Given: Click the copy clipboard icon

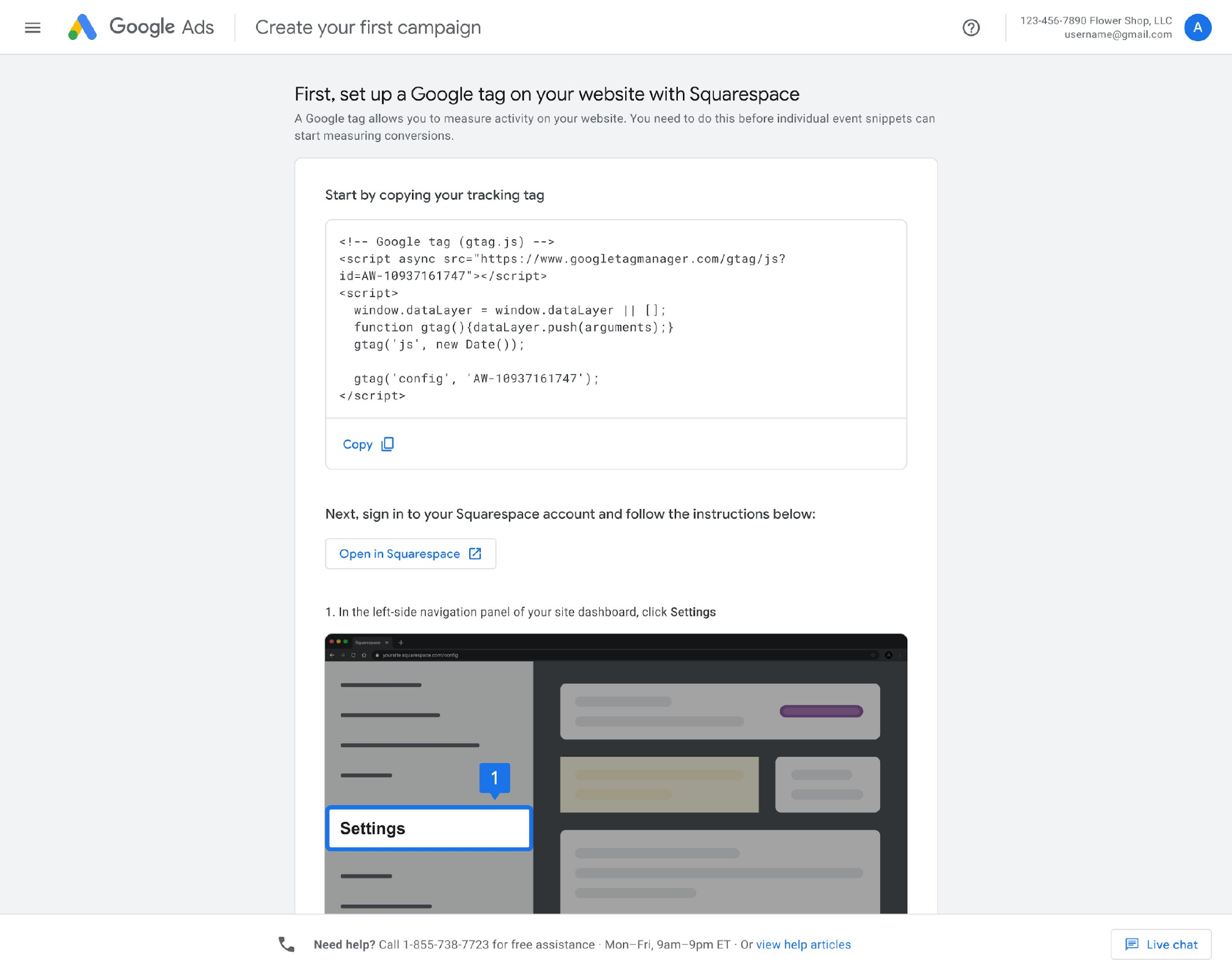Looking at the screenshot, I should point(388,444).
